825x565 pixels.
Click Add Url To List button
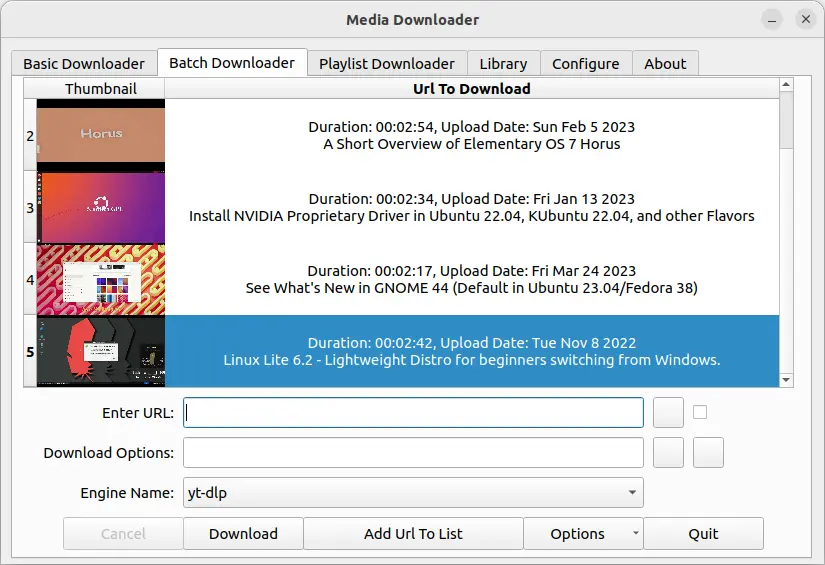413,533
